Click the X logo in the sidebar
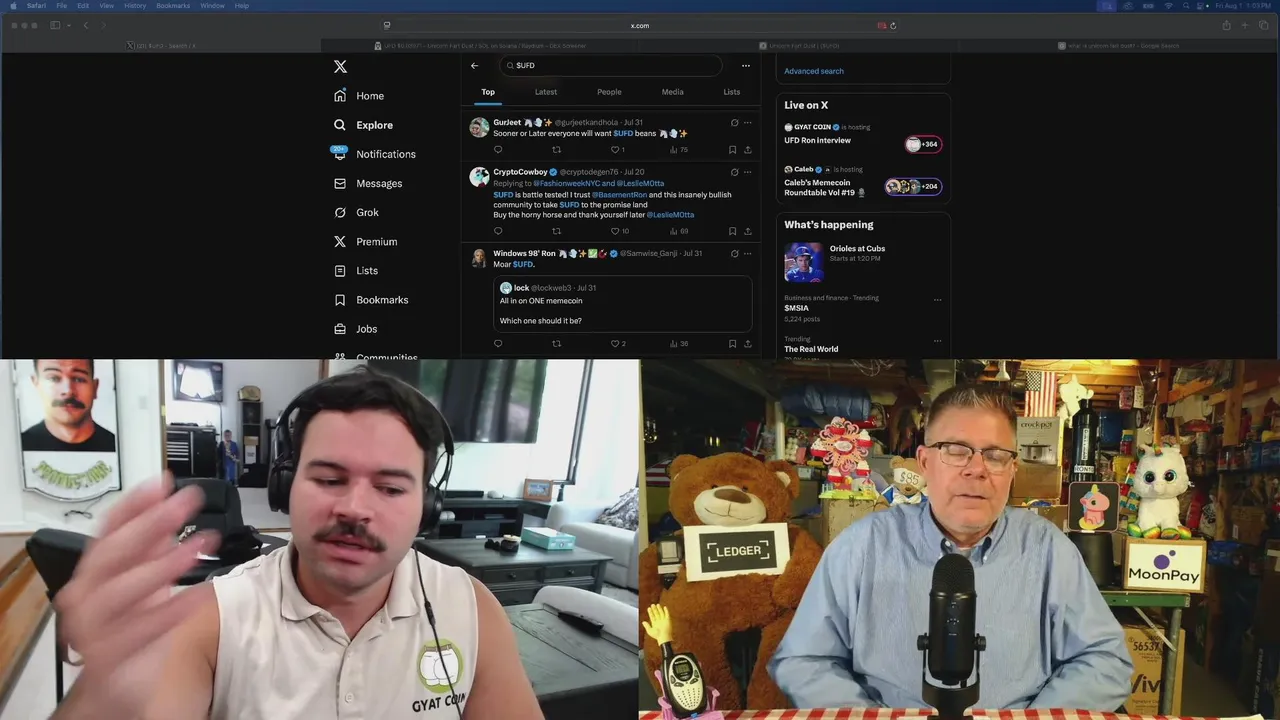 point(340,66)
